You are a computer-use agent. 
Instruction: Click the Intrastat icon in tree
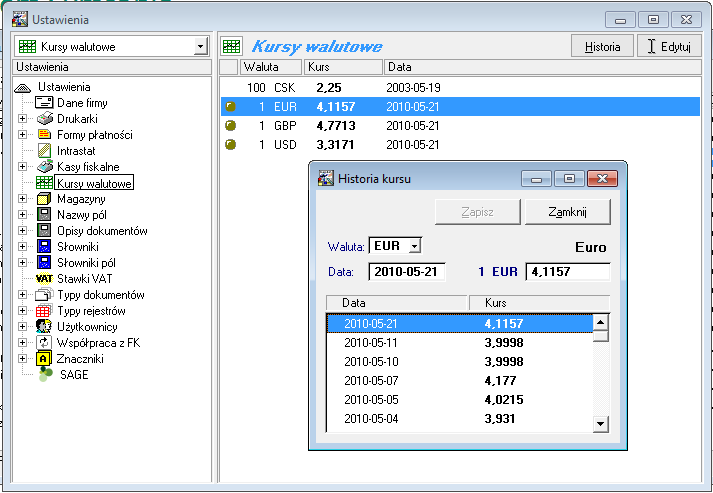[44, 151]
